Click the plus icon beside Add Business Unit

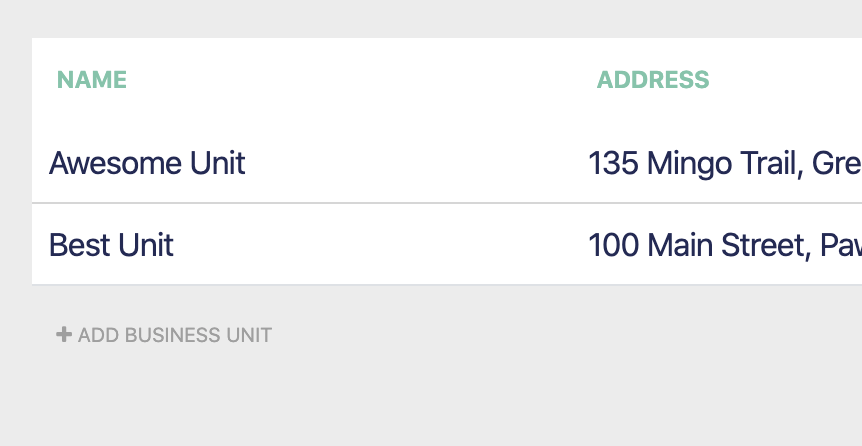pos(64,334)
